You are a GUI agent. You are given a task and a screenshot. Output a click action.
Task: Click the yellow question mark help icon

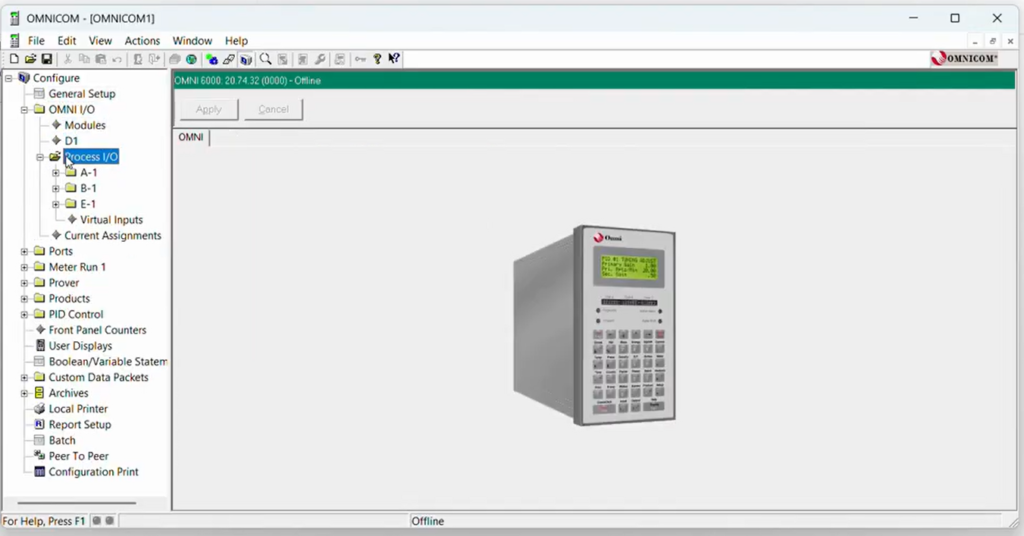(377, 59)
